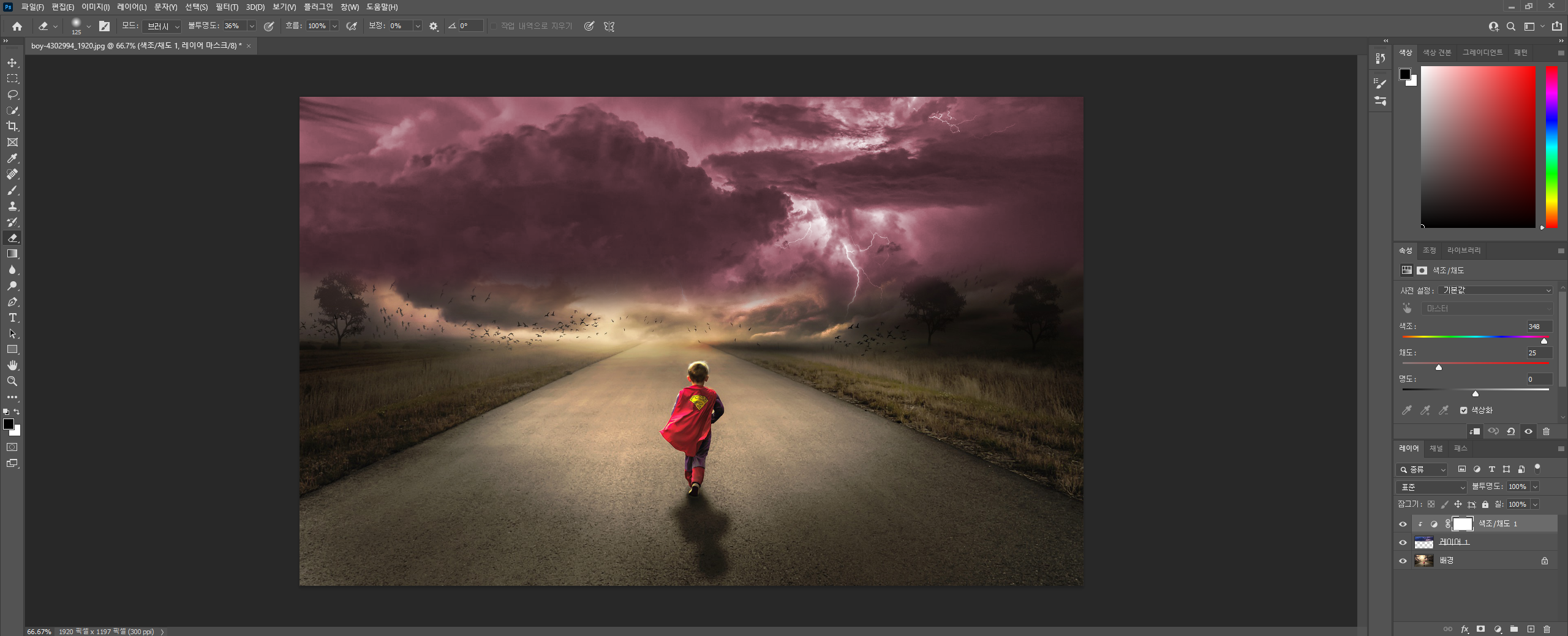Screen dimensions: 1568x636
Task: Switch to the 라이브러리 tab
Action: point(1464,251)
